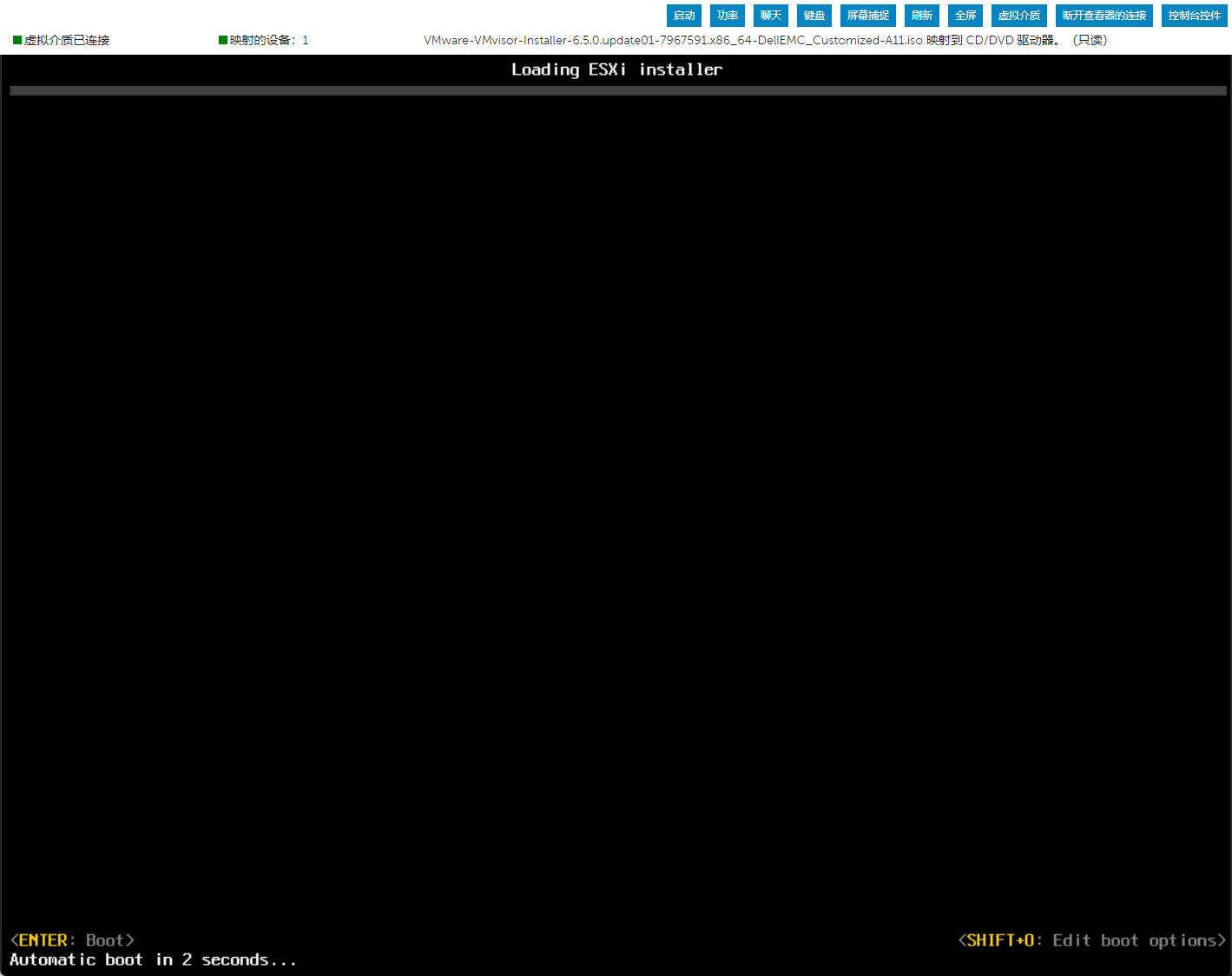Click the ENTER: Boot prompt

click(x=72, y=940)
